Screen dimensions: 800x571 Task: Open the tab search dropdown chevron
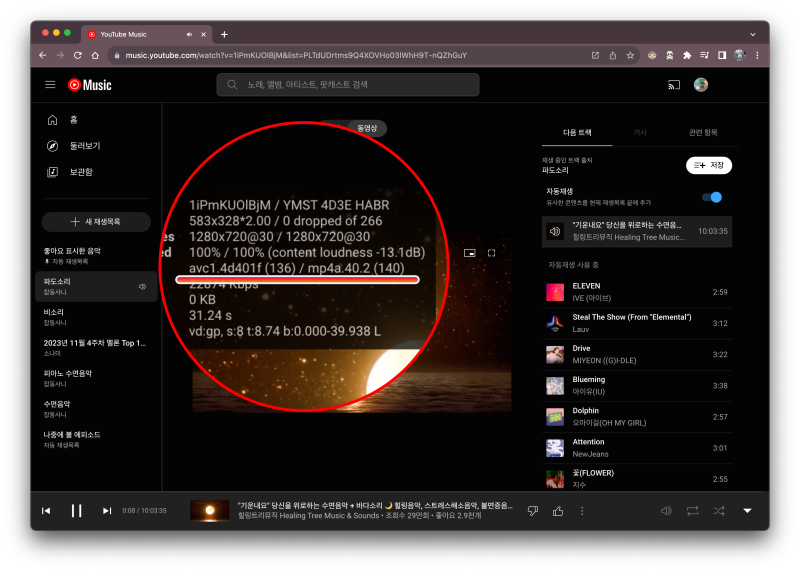pyautogui.click(x=753, y=34)
